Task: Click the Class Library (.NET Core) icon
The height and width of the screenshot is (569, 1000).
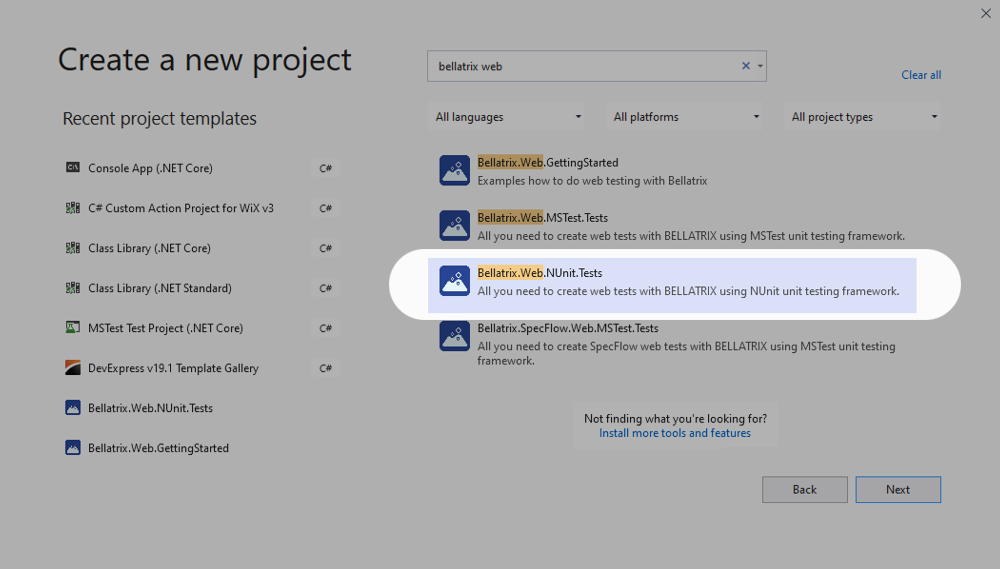Action: (73, 248)
